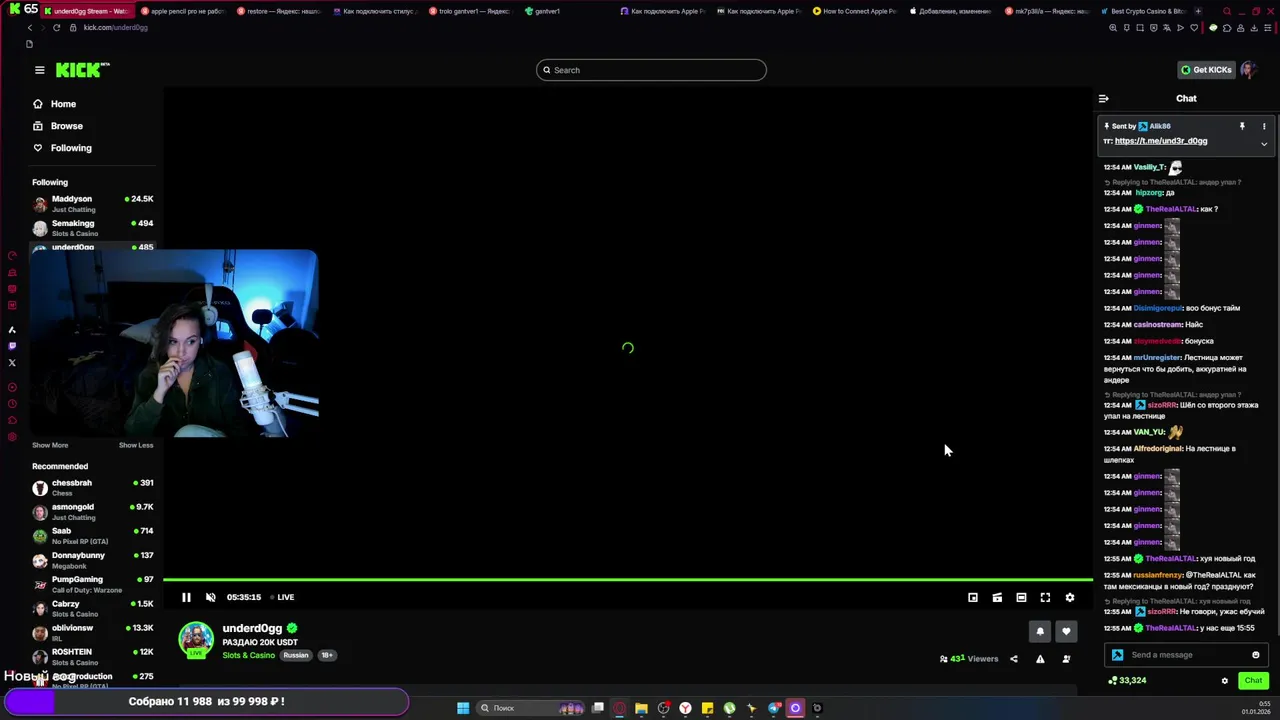Click the Windows Start button

click(463, 708)
